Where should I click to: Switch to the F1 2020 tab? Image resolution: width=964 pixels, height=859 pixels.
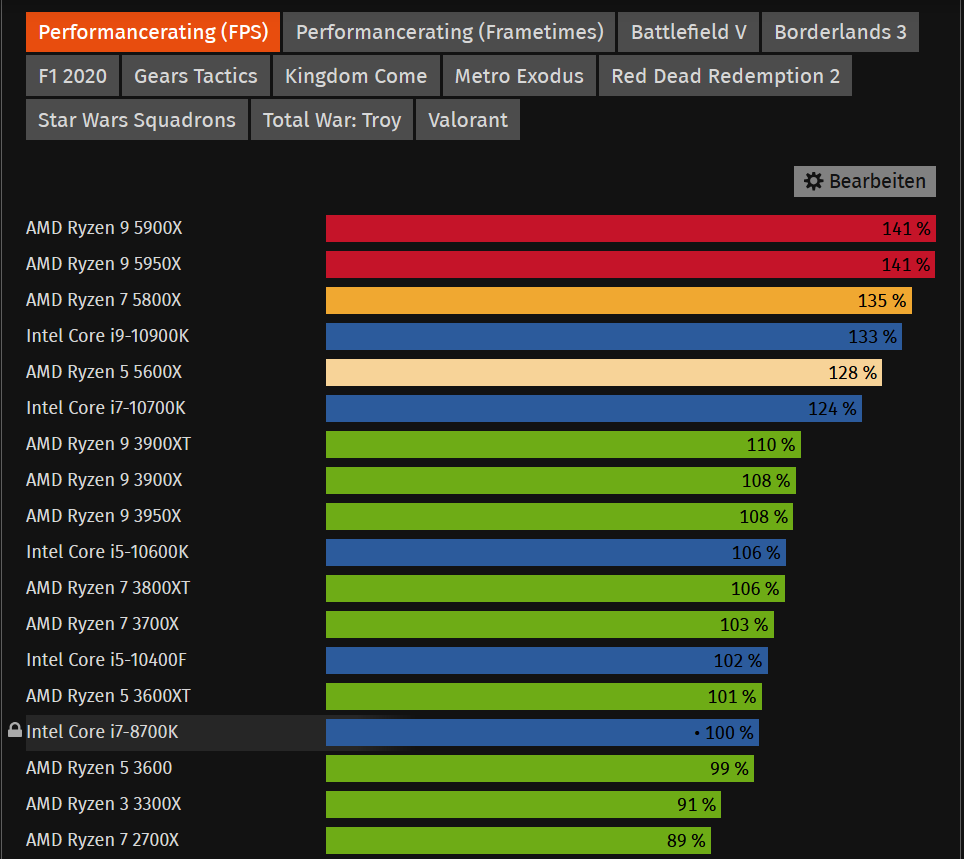pos(73,76)
